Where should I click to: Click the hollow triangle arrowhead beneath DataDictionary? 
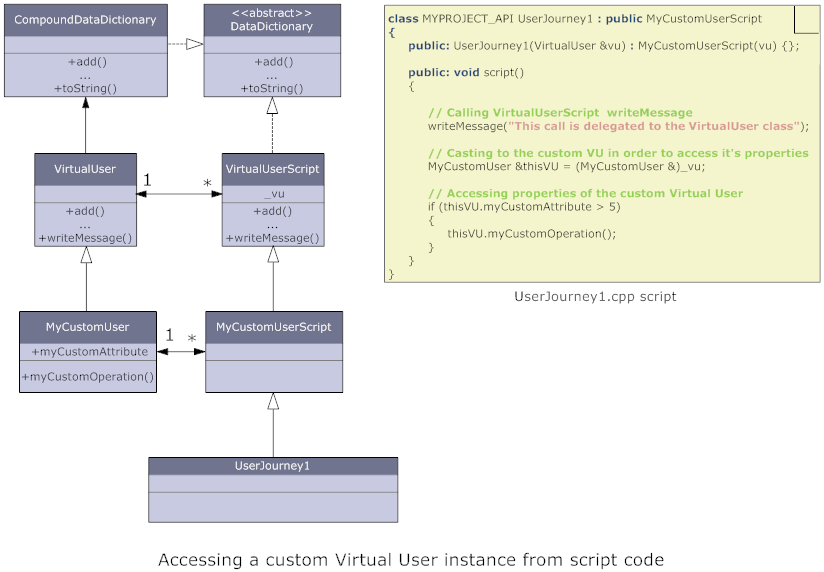point(272,106)
